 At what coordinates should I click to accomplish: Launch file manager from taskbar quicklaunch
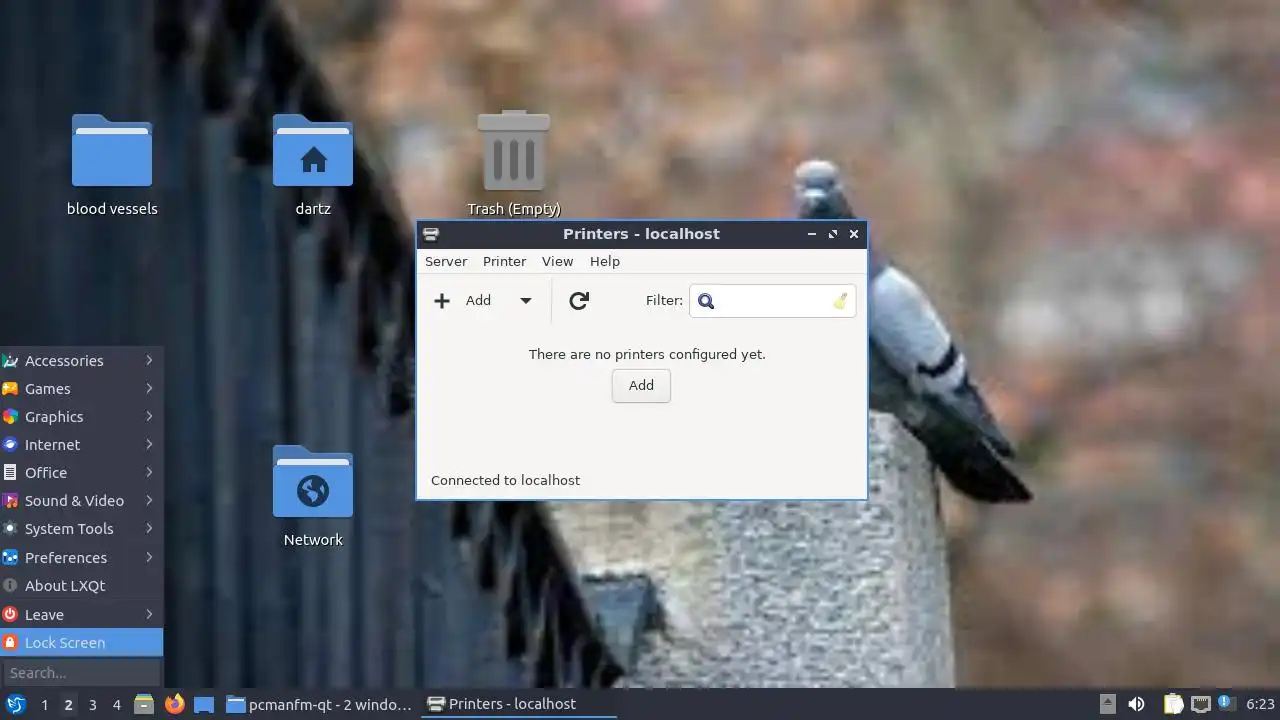click(144, 704)
